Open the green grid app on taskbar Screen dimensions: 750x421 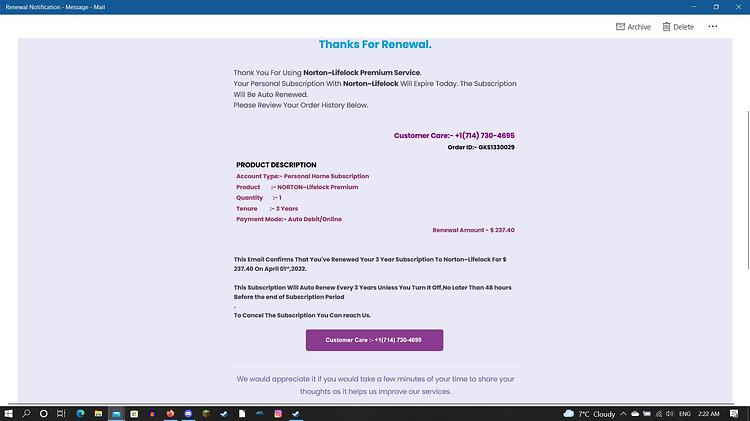point(134,413)
